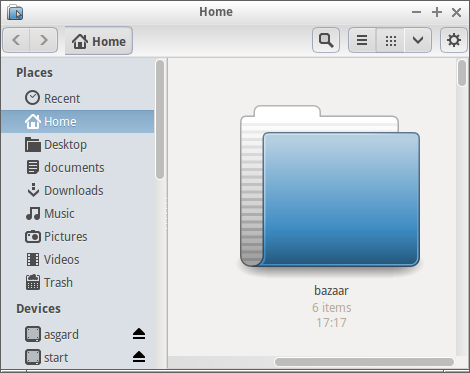Click the bazaar folder name label
The height and width of the screenshot is (373, 470).
[331, 291]
